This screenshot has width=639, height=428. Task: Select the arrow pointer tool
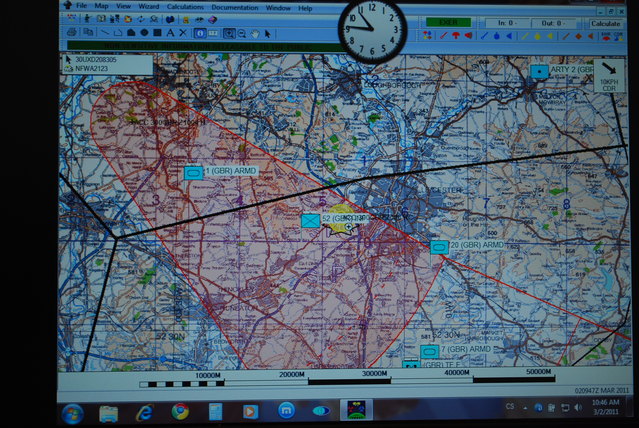pos(268,33)
